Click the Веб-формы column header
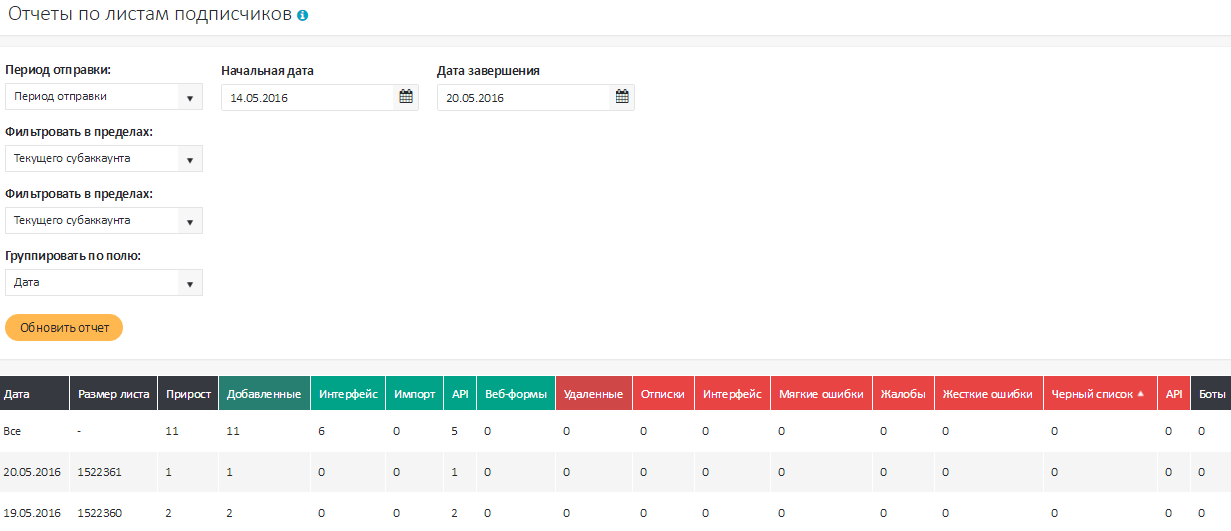Viewport: 1231px width, 531px height. 515,394
